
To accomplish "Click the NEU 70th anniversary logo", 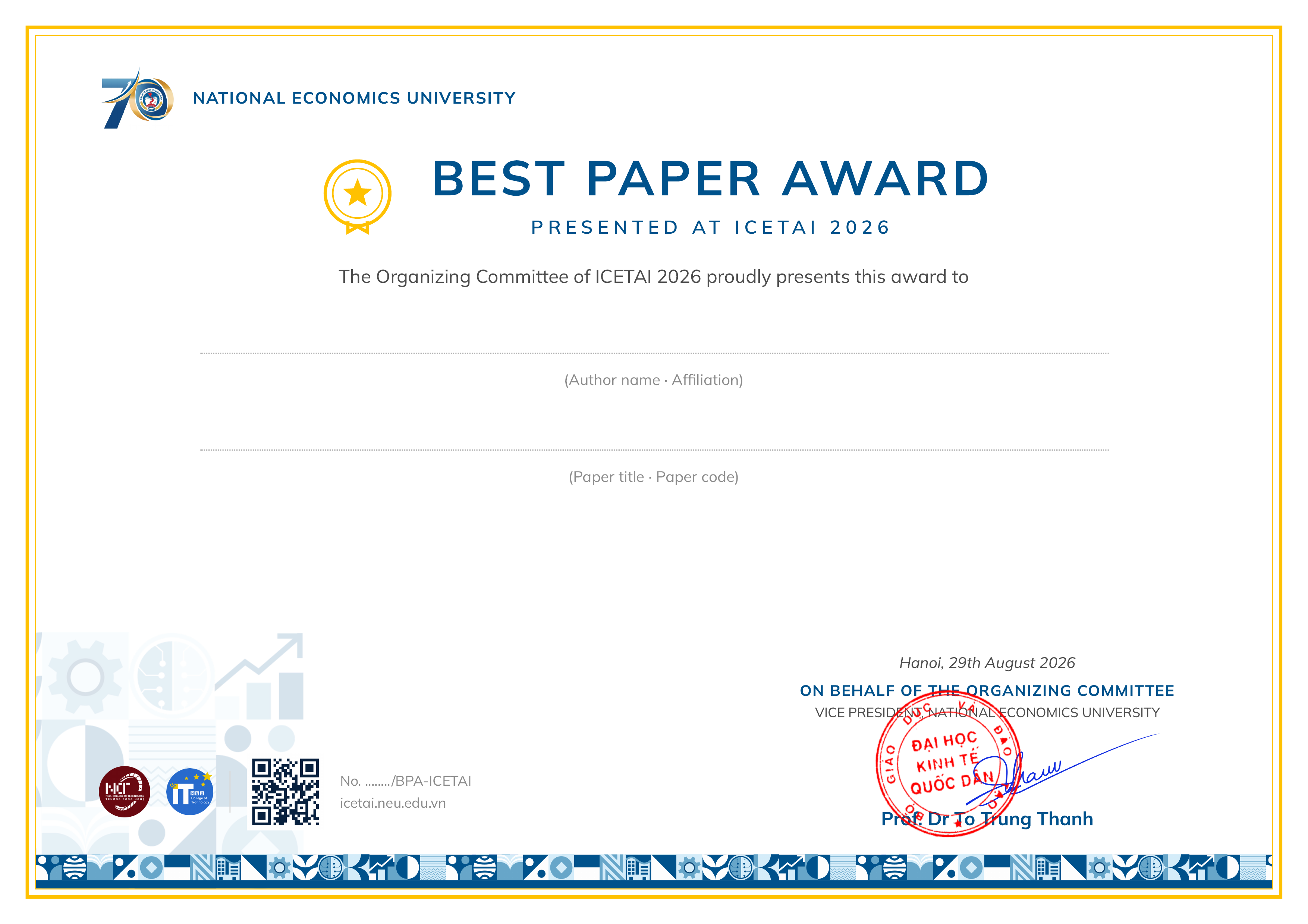I will click(x=137, y=98).
